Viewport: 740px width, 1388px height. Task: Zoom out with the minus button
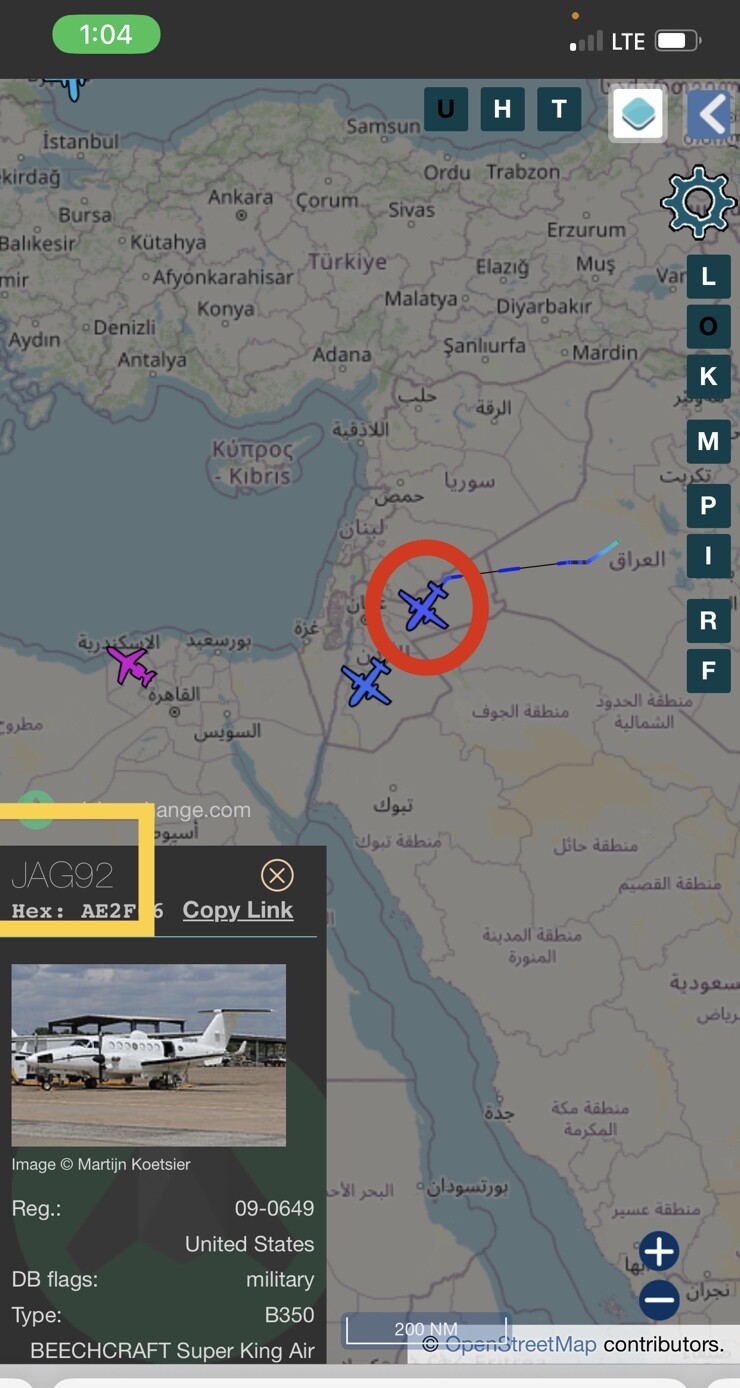[x=659, y=1301]
